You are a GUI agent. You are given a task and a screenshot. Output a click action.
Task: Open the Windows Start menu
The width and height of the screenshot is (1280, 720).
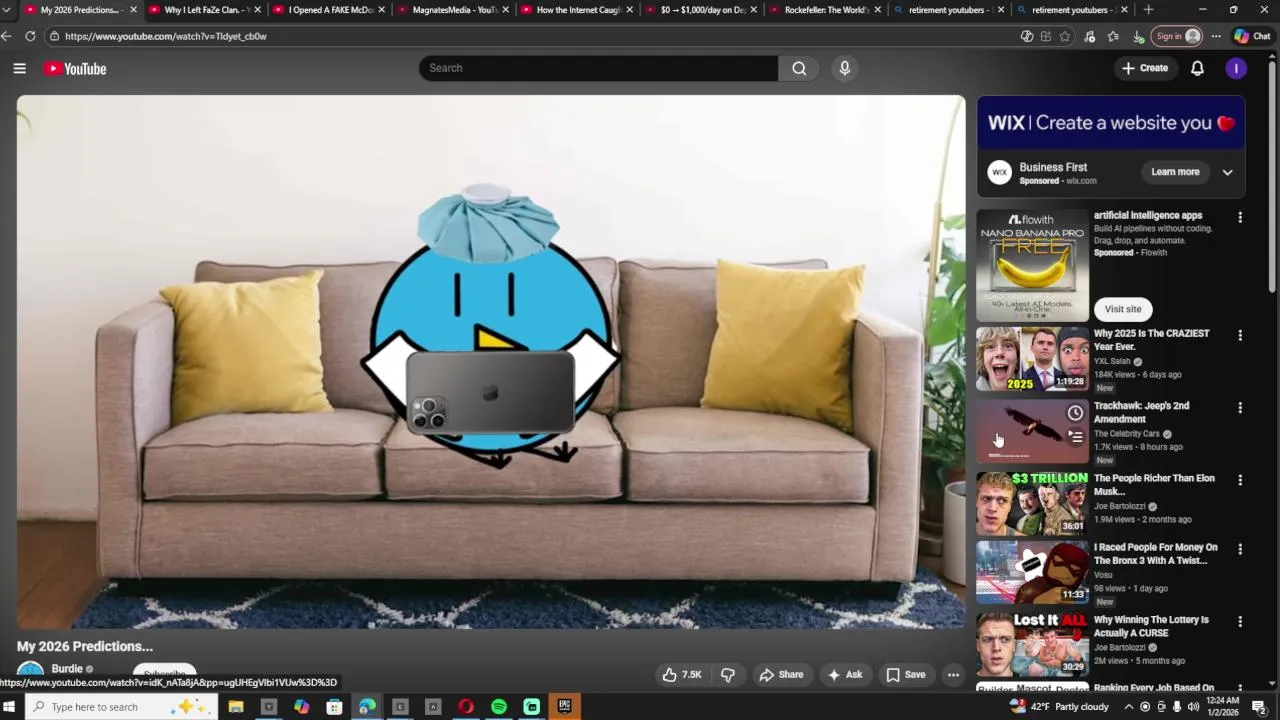click(x=9, y=707)
